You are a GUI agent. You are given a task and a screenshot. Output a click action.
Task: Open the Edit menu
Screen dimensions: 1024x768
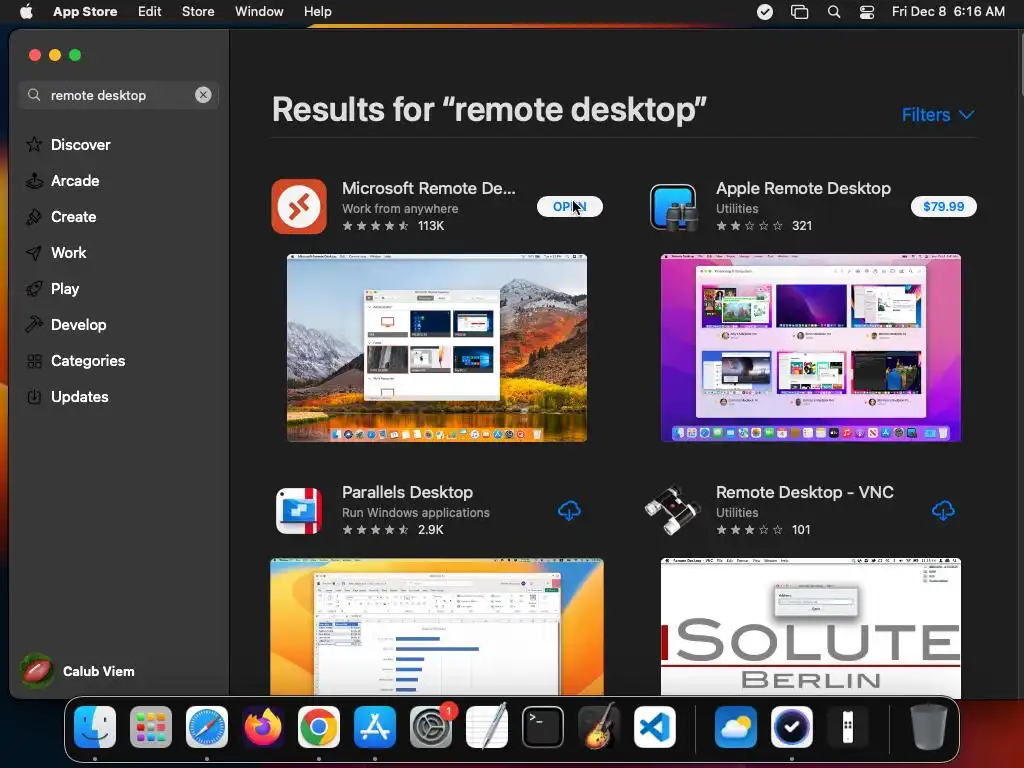(150, 11)
